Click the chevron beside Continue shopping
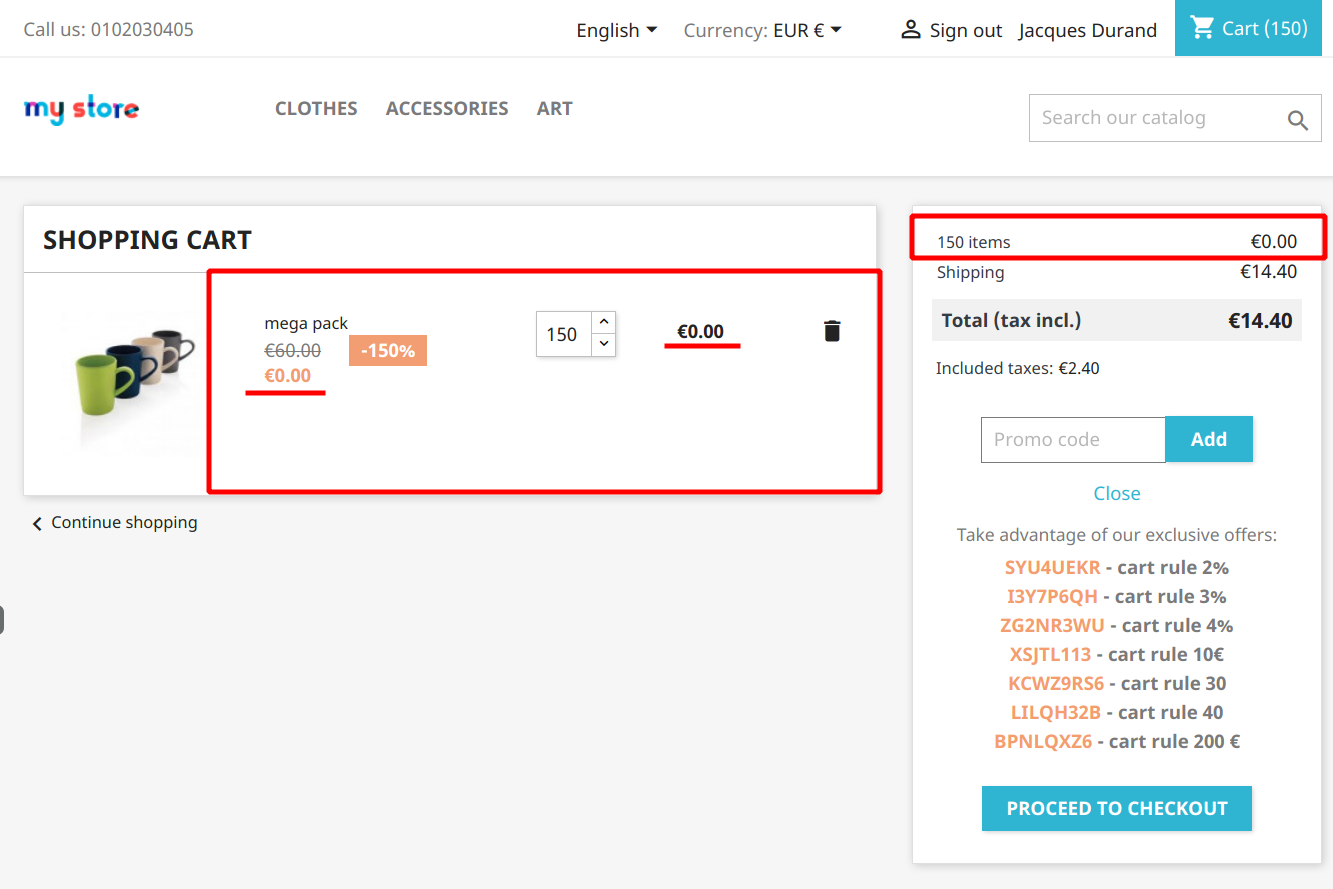1333x889 pixels. pos(37,522)
